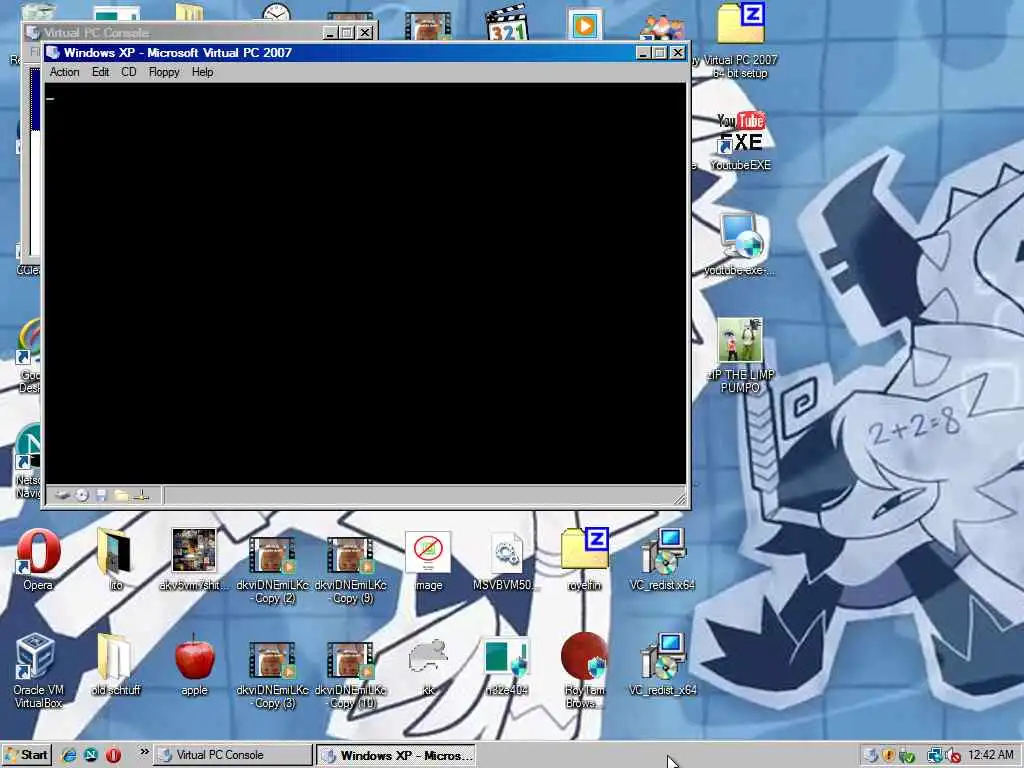Open the Floppy menu
Image resolution: width=1024 pixels, height=768 pixels.
(164, 72)
